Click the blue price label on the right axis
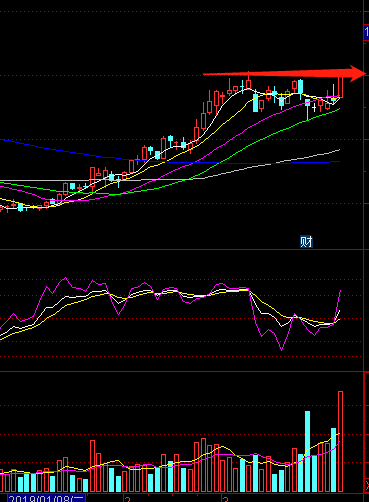369x502 pixels. pyautogui.click(x=366, y=33)
